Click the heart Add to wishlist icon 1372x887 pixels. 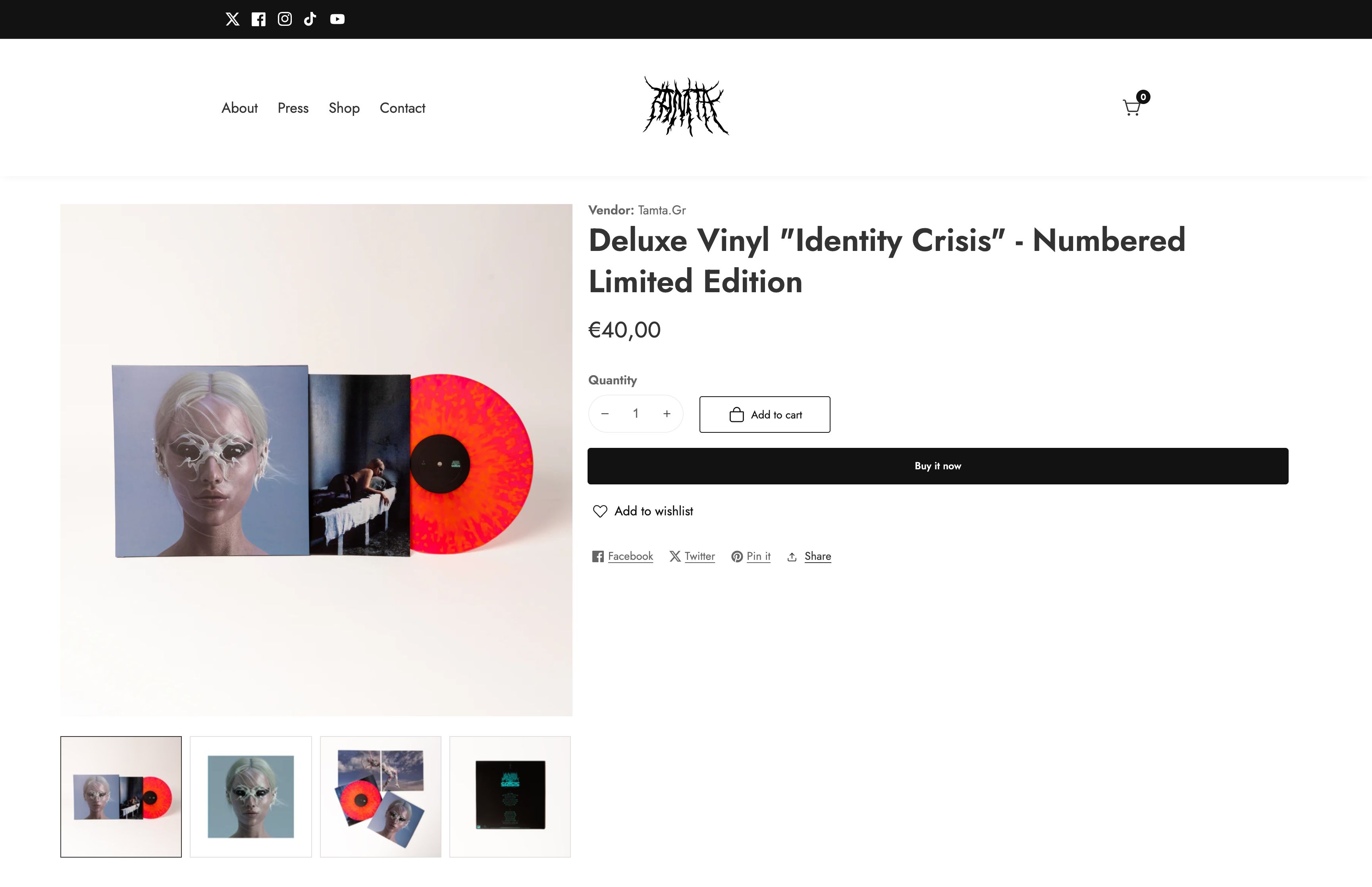600,511
